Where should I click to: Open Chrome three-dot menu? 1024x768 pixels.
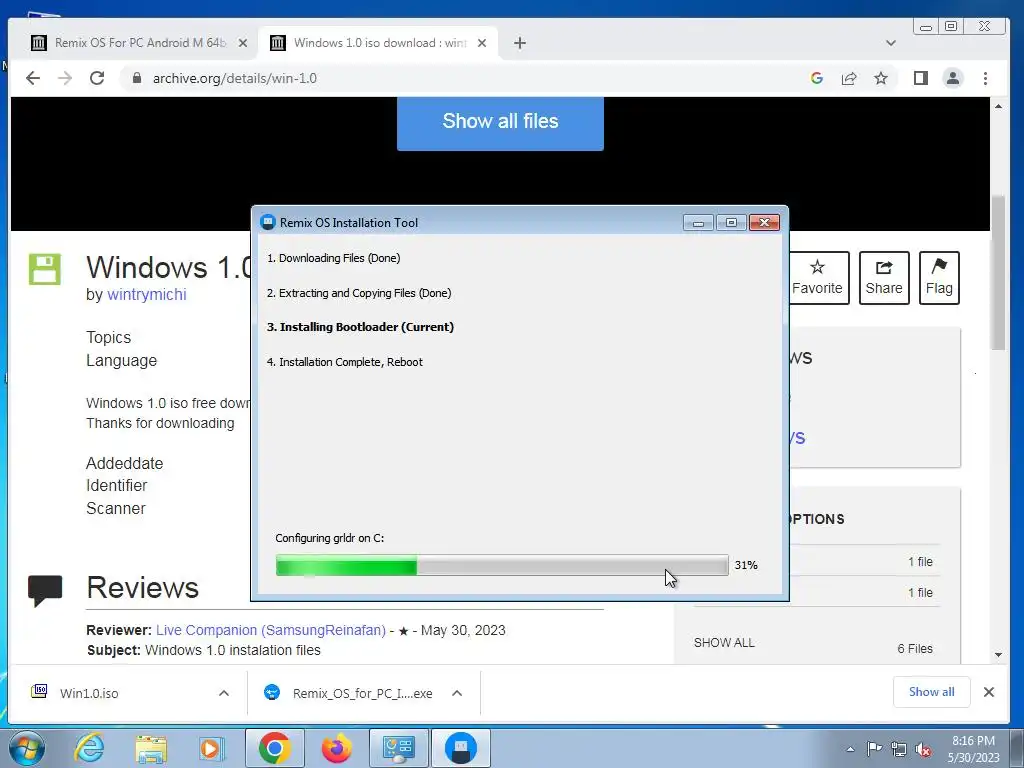tap(985, 78)
